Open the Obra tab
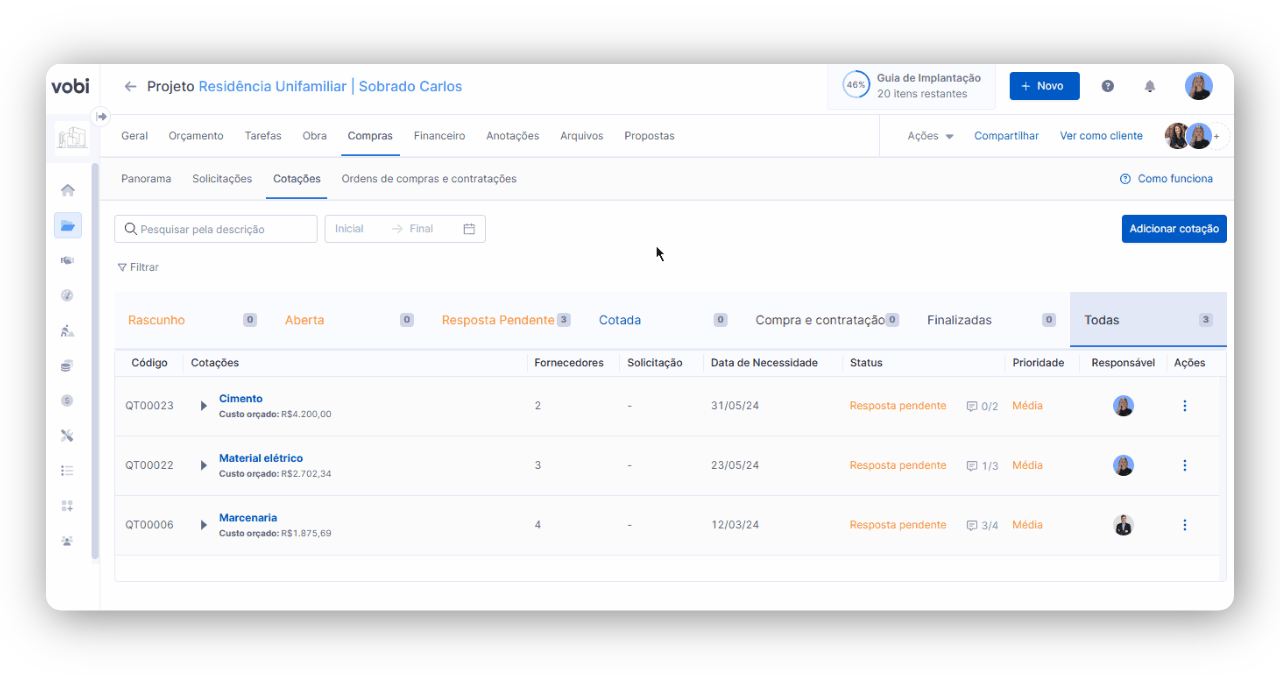Screen dimensions: 1280x674 coord(314,136)
